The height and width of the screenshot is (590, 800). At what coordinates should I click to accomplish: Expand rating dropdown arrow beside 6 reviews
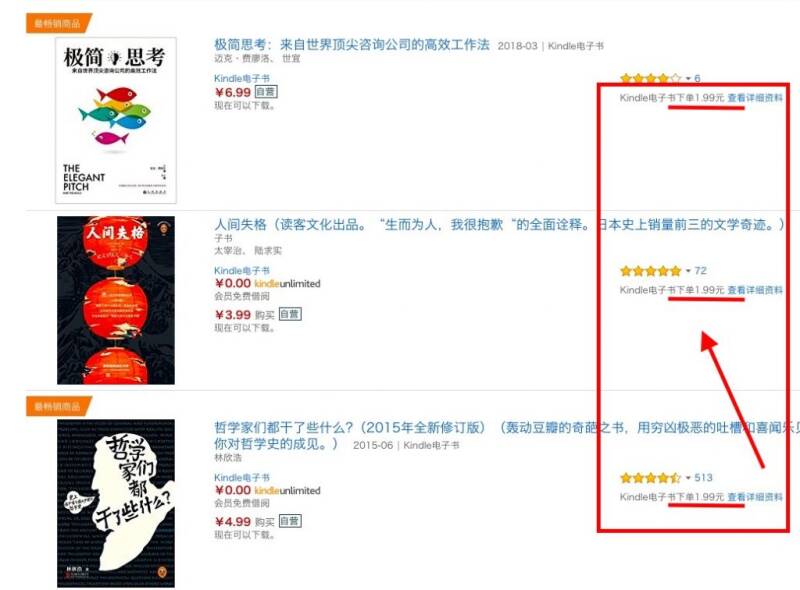(x=688, y=79)
